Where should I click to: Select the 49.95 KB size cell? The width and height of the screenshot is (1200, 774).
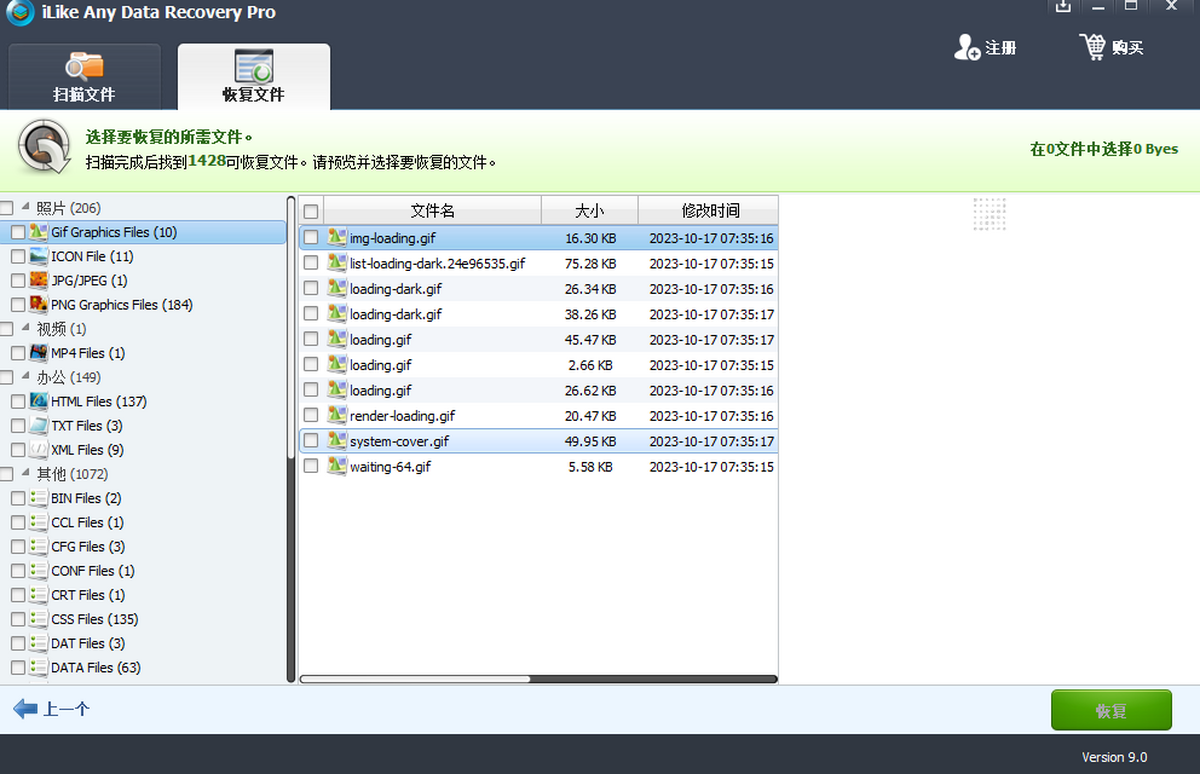point(590,441)
